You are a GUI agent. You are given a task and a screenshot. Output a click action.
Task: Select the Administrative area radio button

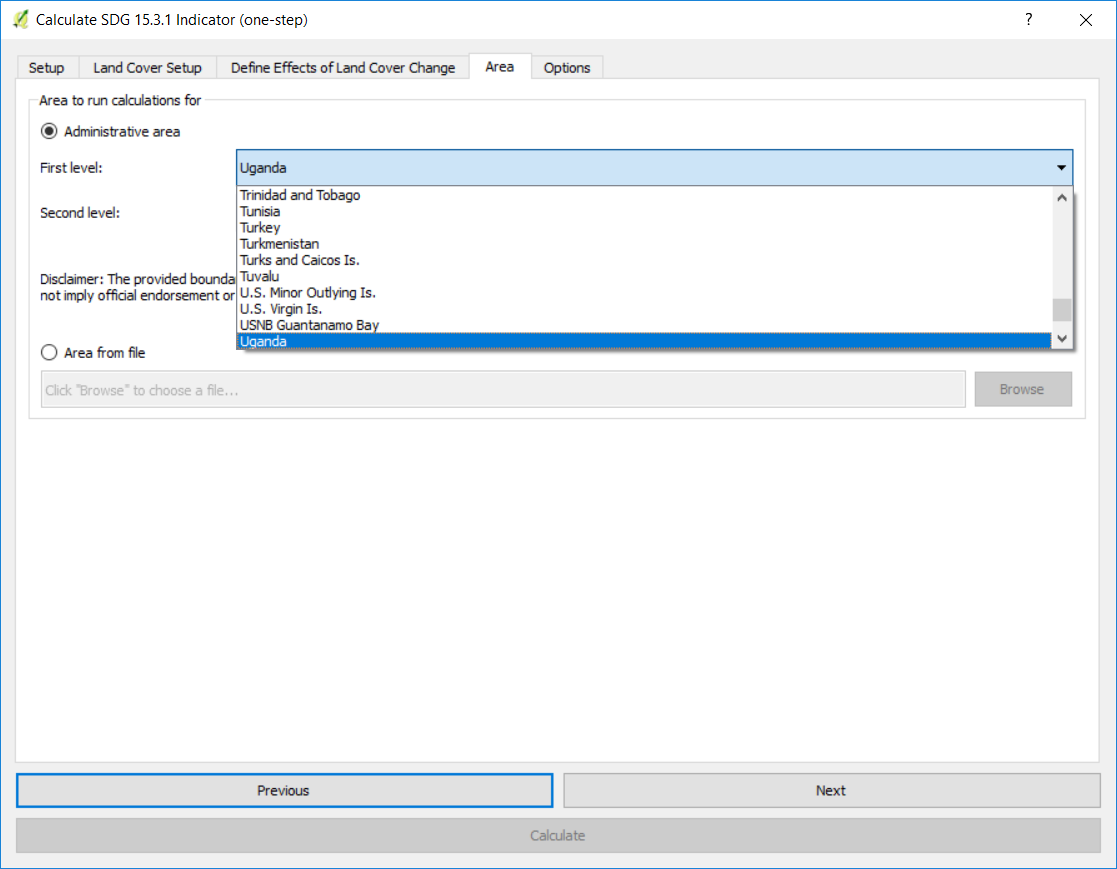tap(49, 131)
